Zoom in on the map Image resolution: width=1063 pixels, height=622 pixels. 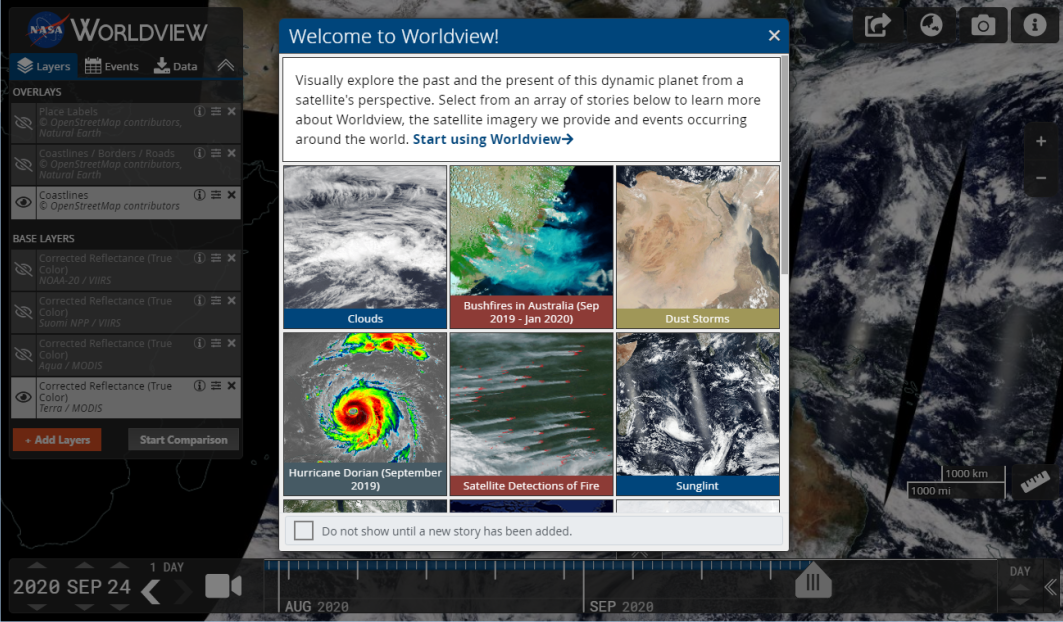[x=1041, y=141]
